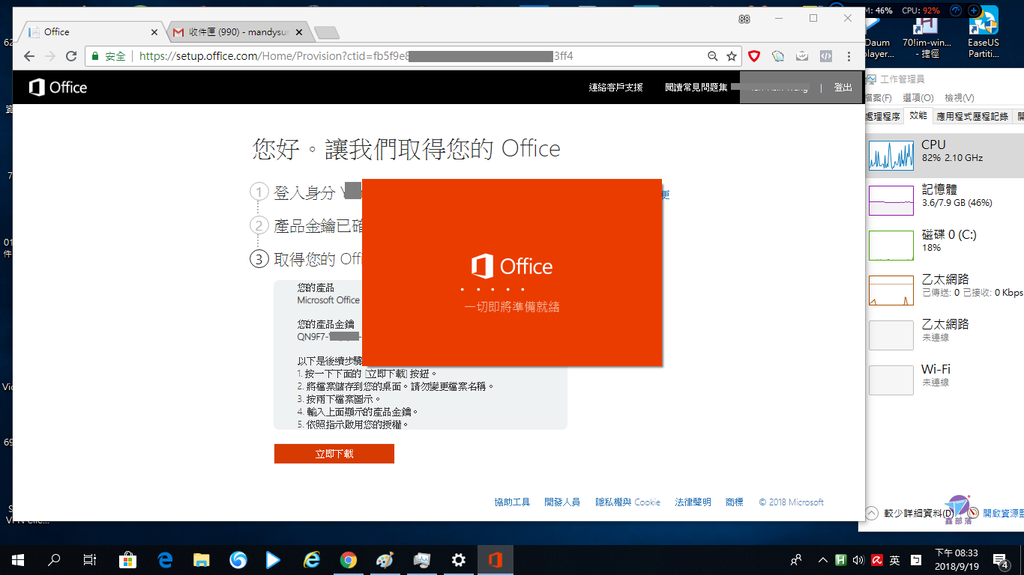Click step 3 取得您的 Office heading
The width and height of the screenshot is (1024, 575).
(317, 259)
